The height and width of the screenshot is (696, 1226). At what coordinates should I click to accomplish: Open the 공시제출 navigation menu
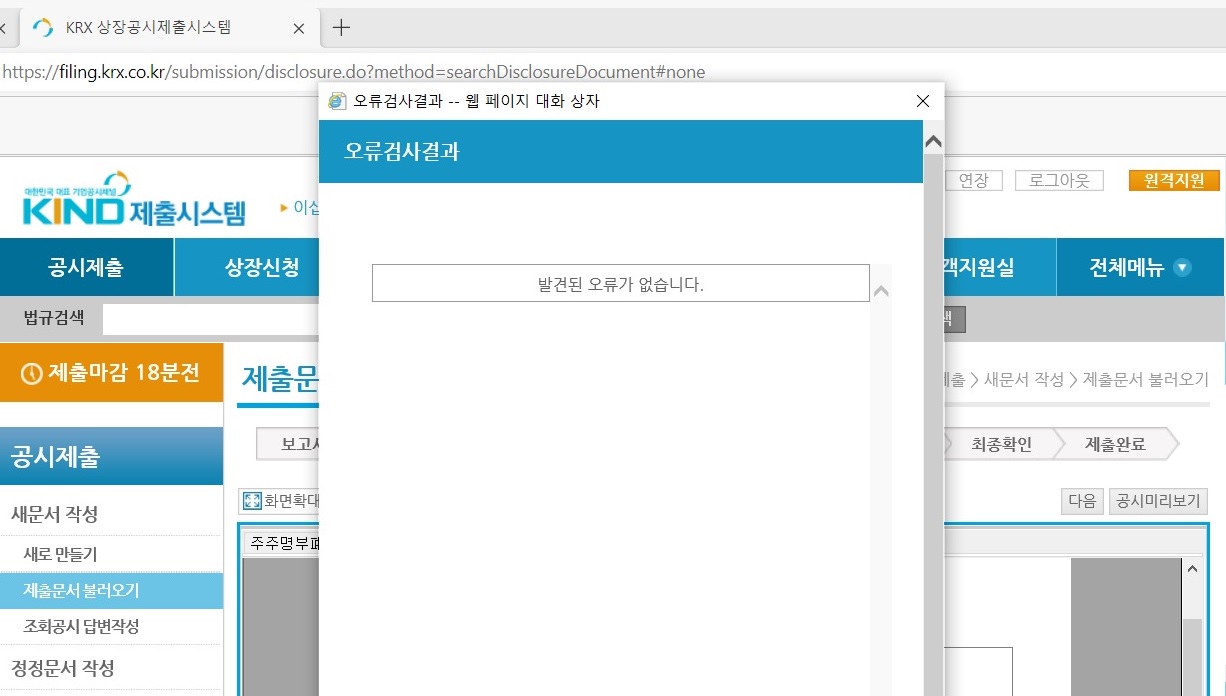(x=87, y=267)
